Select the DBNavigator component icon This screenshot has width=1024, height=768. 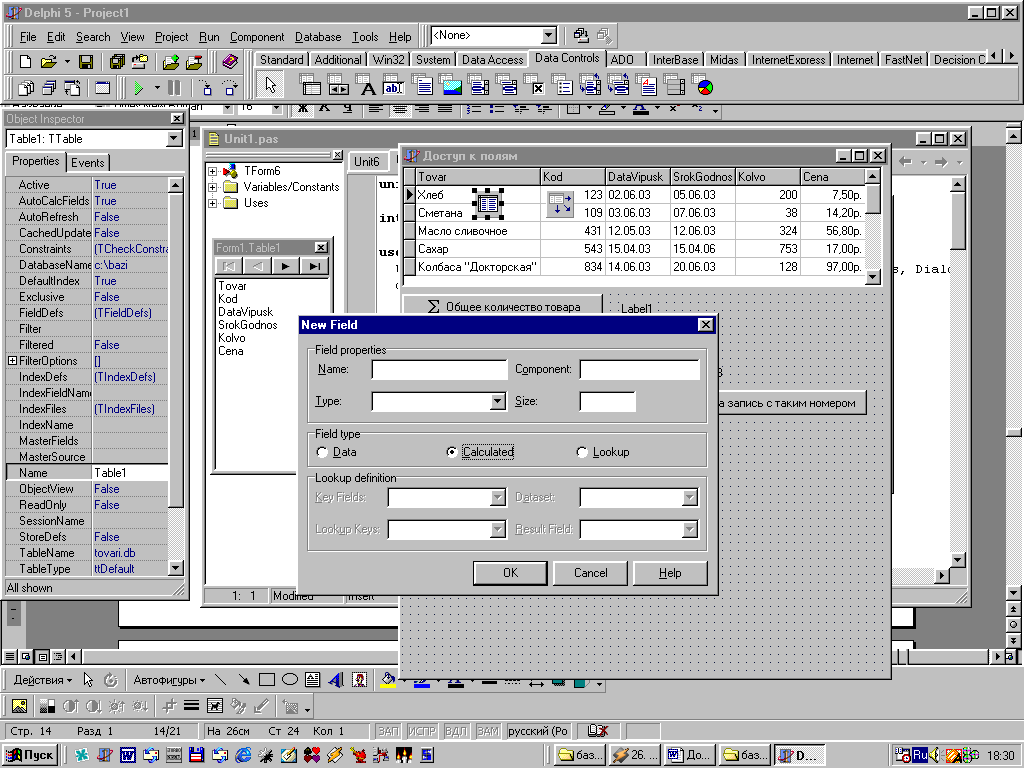click(338, 85)
